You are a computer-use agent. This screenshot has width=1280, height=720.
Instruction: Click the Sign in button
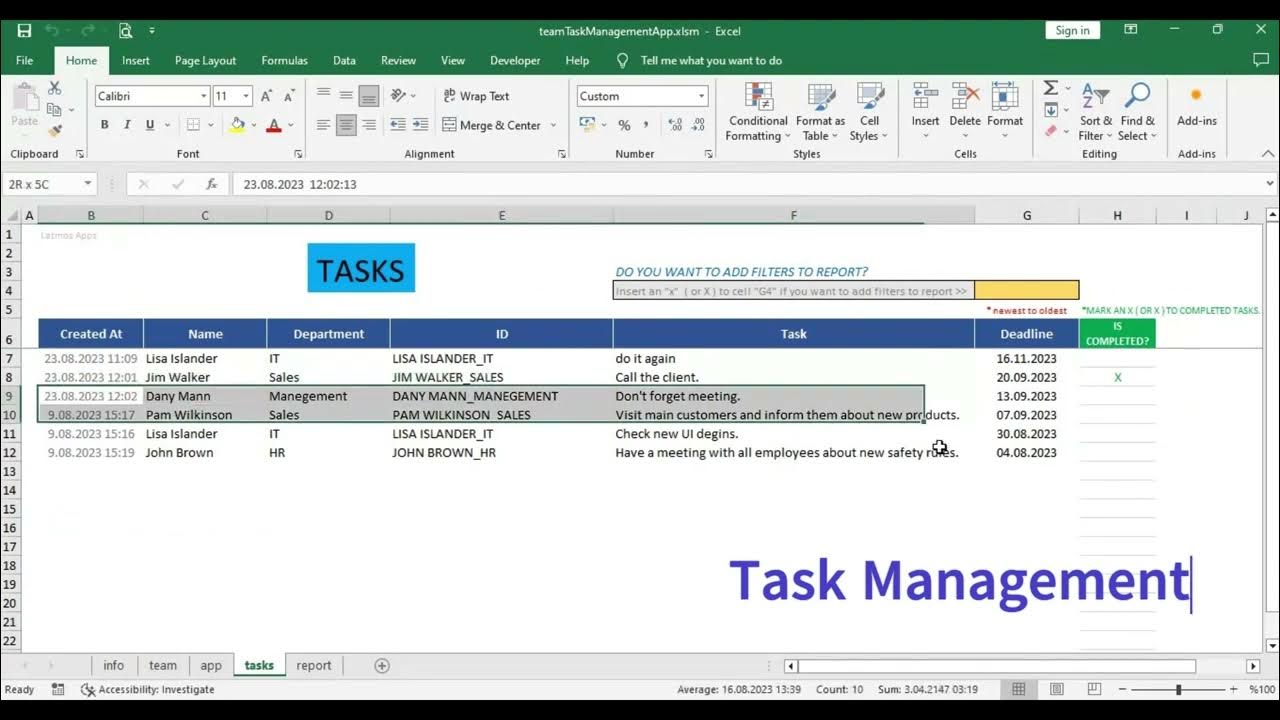coord(1073,30)
